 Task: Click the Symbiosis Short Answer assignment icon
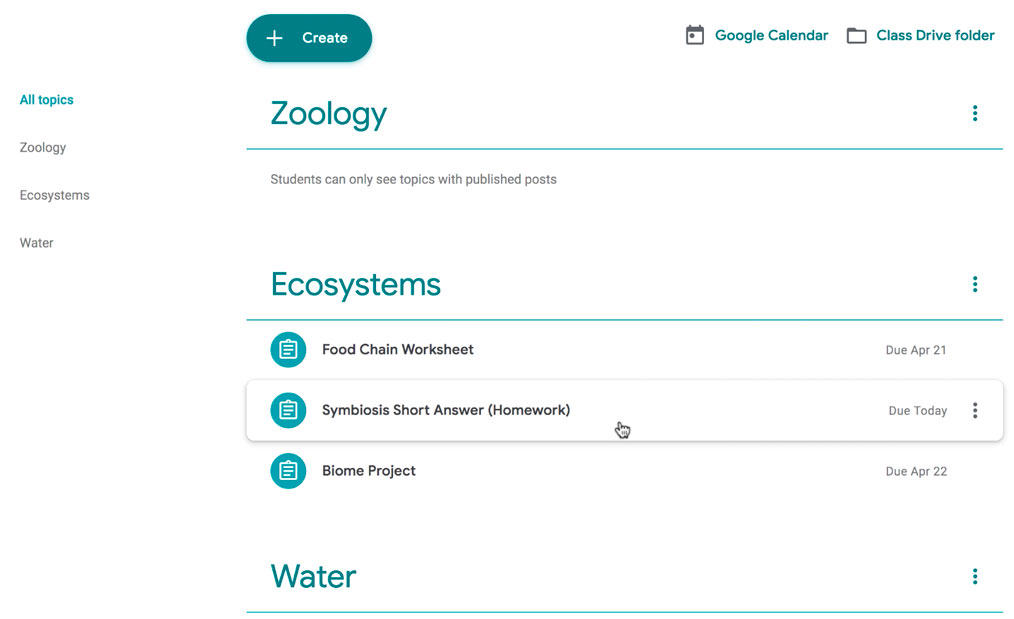(288, 410)
